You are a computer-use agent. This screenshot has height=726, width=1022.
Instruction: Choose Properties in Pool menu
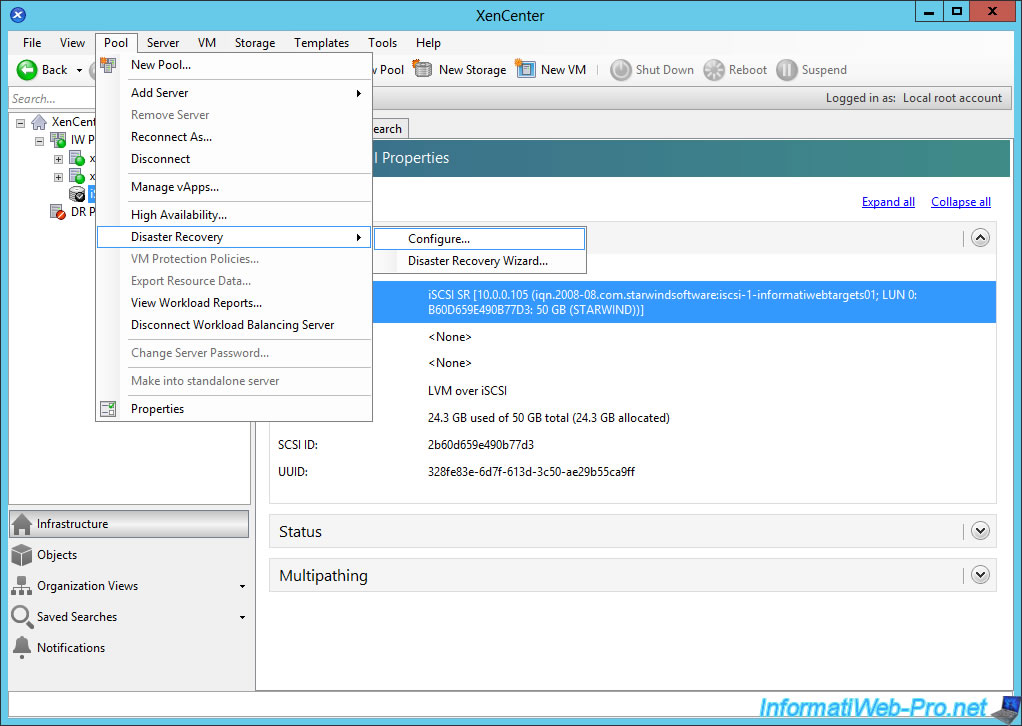pos(234,409)
